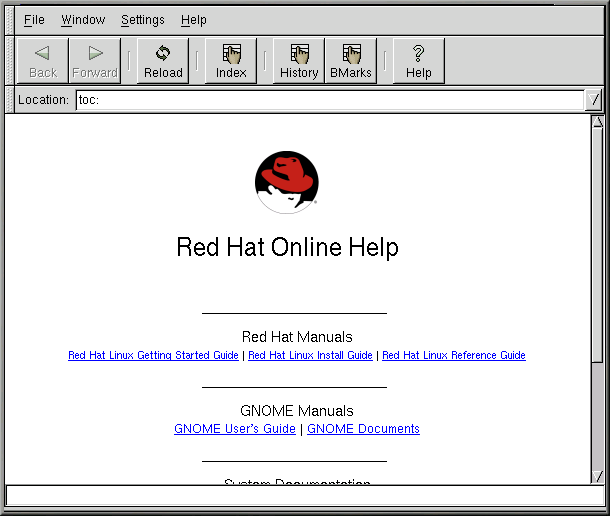Follow the Red Hat Linux Reference Guide link
Viewport: 610px width, 516px height.
tap(453, 356)
